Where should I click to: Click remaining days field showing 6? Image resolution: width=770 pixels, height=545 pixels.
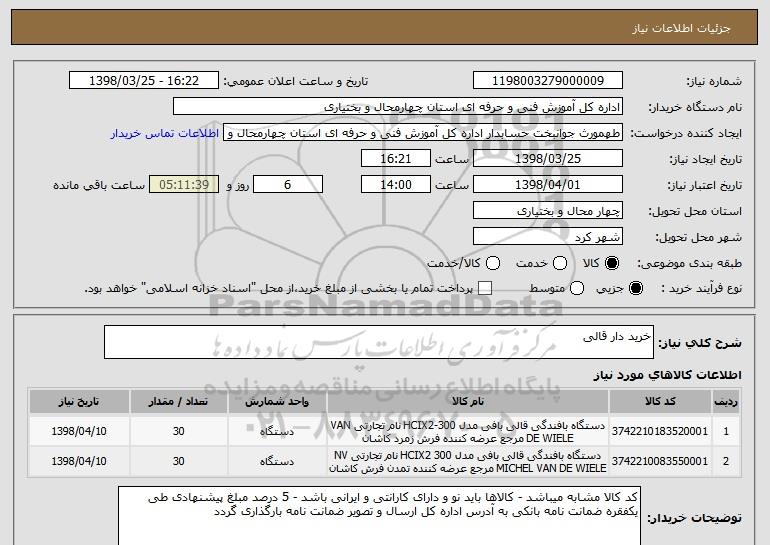288,185
